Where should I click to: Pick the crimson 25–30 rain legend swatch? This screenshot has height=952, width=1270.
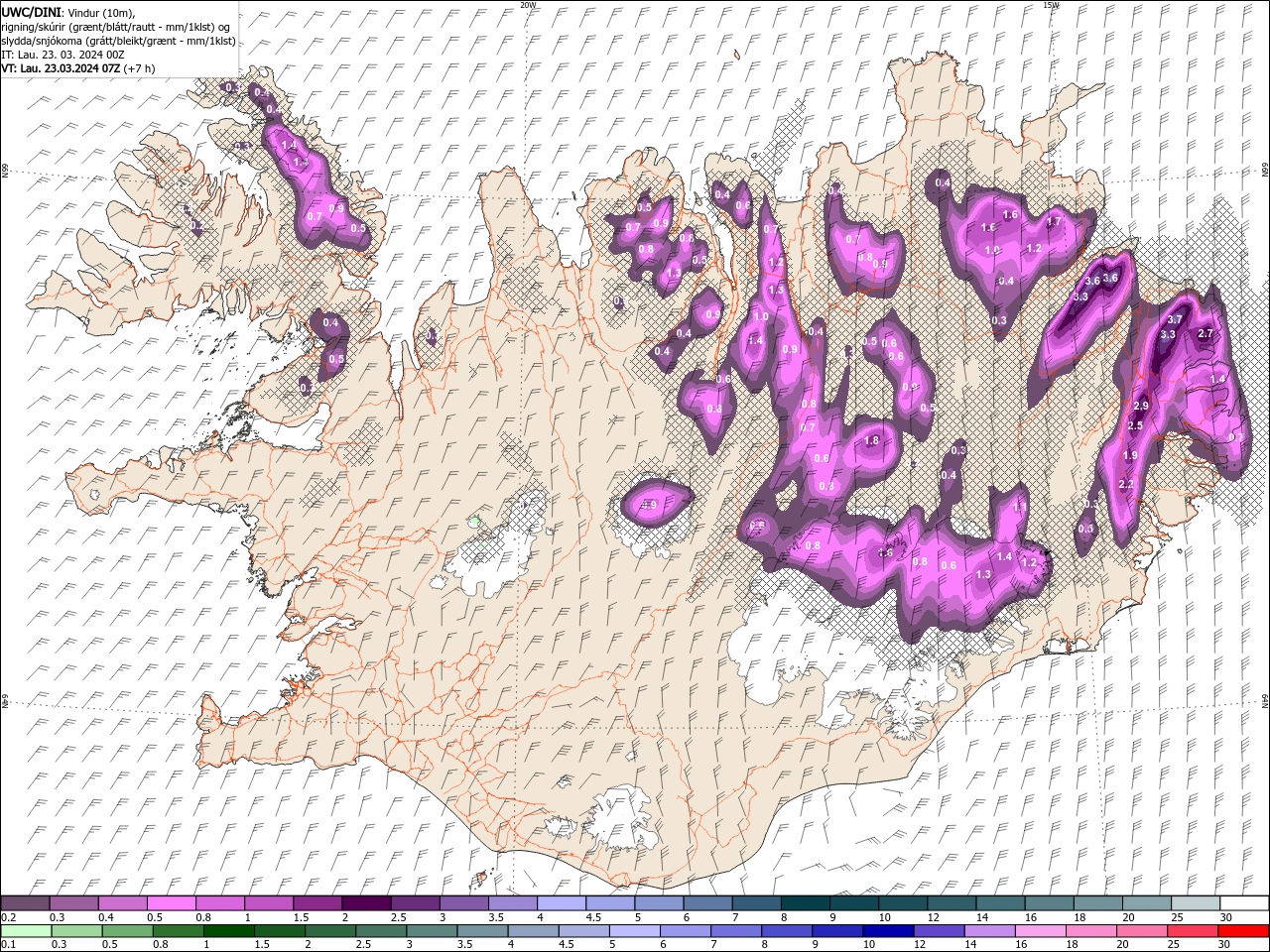point(1193,931)
